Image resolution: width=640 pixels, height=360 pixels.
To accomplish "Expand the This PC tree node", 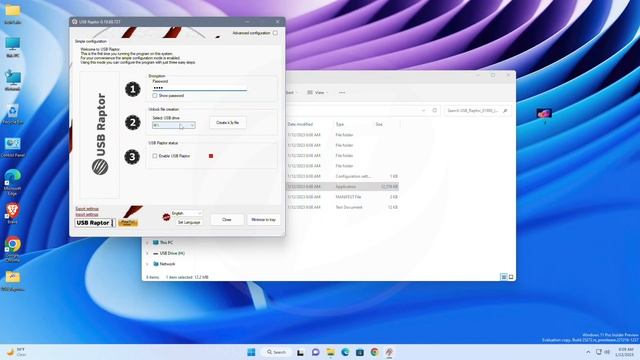I will pos(147,242).
